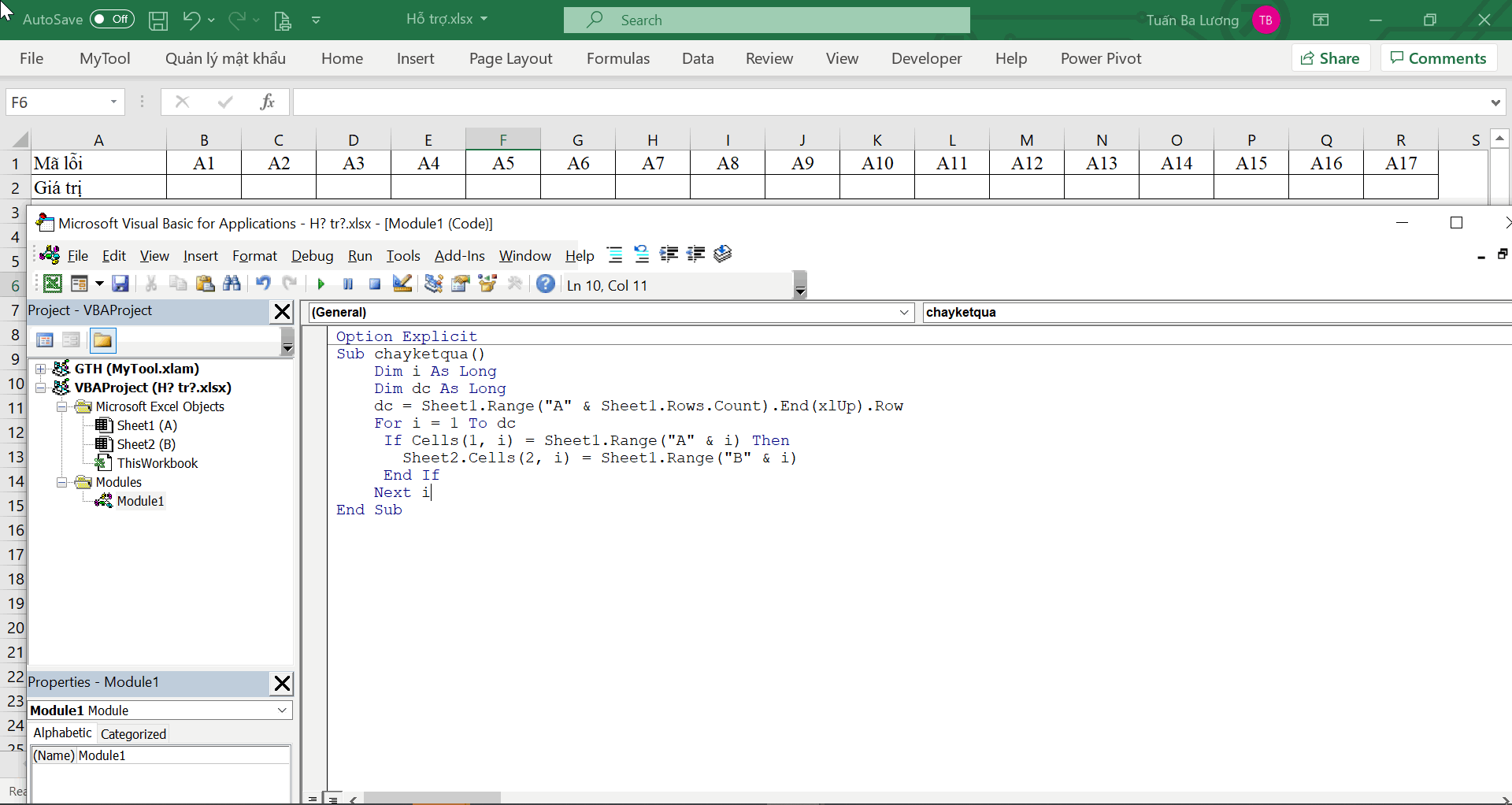1512x805 pixels.
Task: Click the Cut scissors icon in VBA toolbar
Action: (151, 284)
